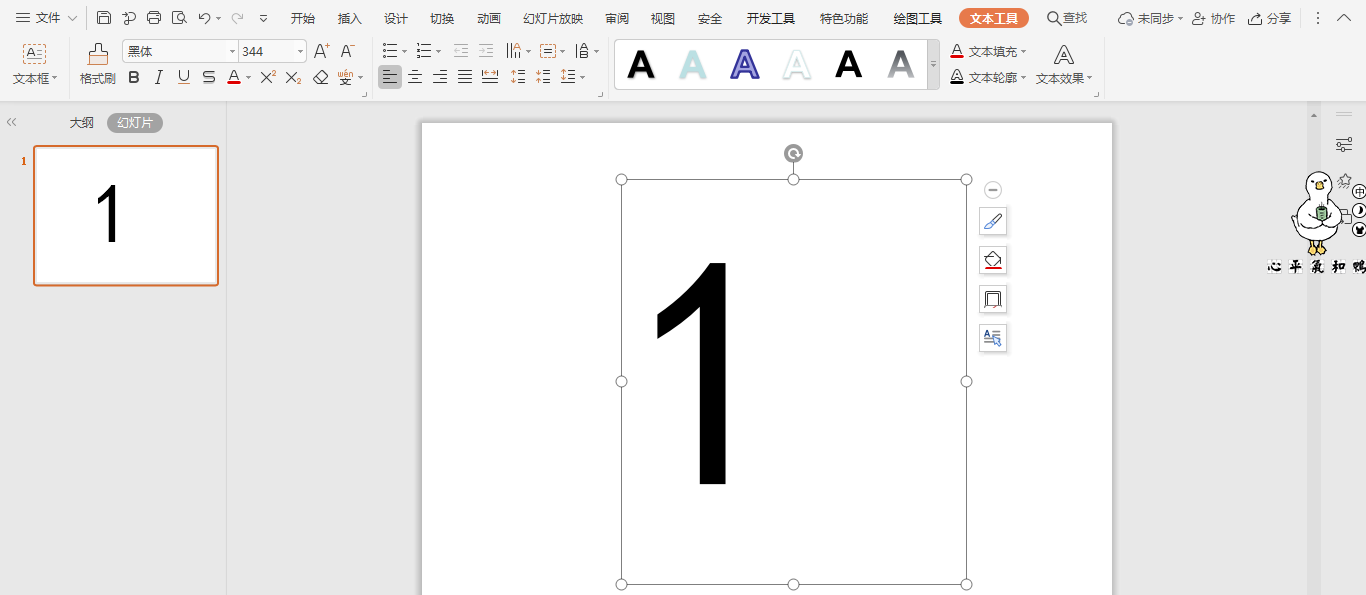Toggle Bold formatting
The height and width of the screenshot is (595, 1366).
134,77
